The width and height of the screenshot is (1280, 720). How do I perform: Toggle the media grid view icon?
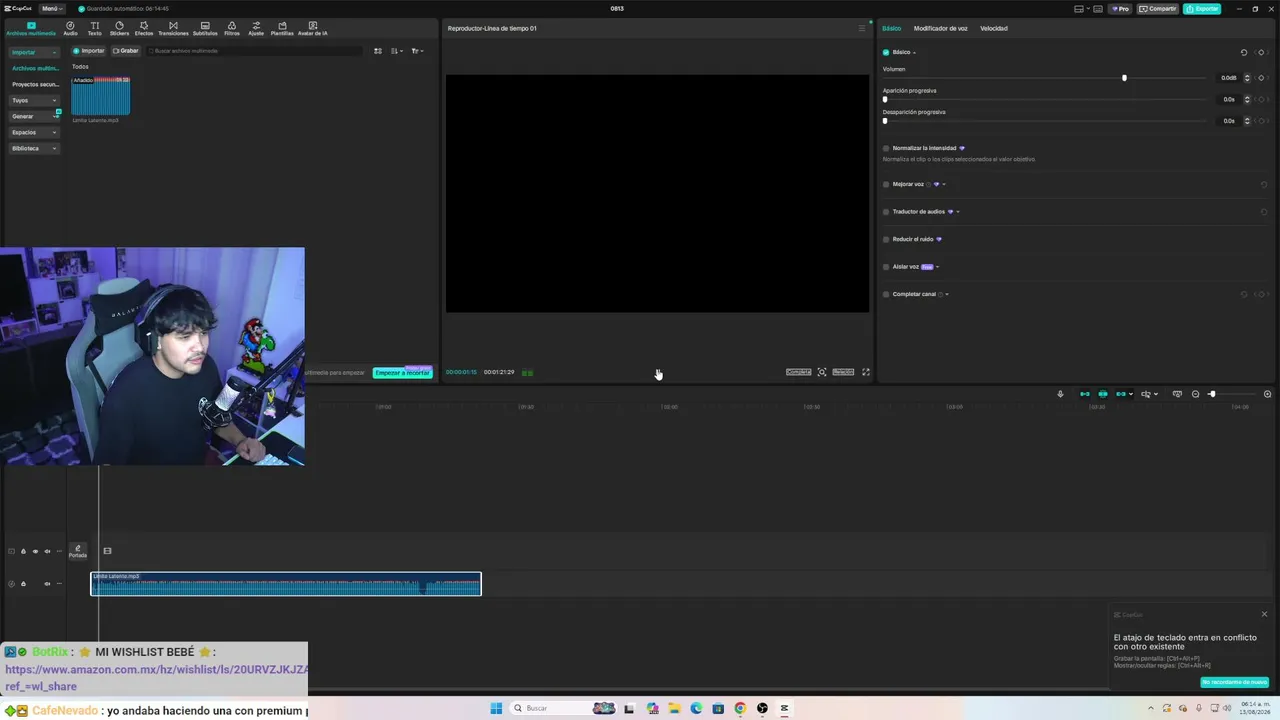pyautogui.click(x=378, y=51)
